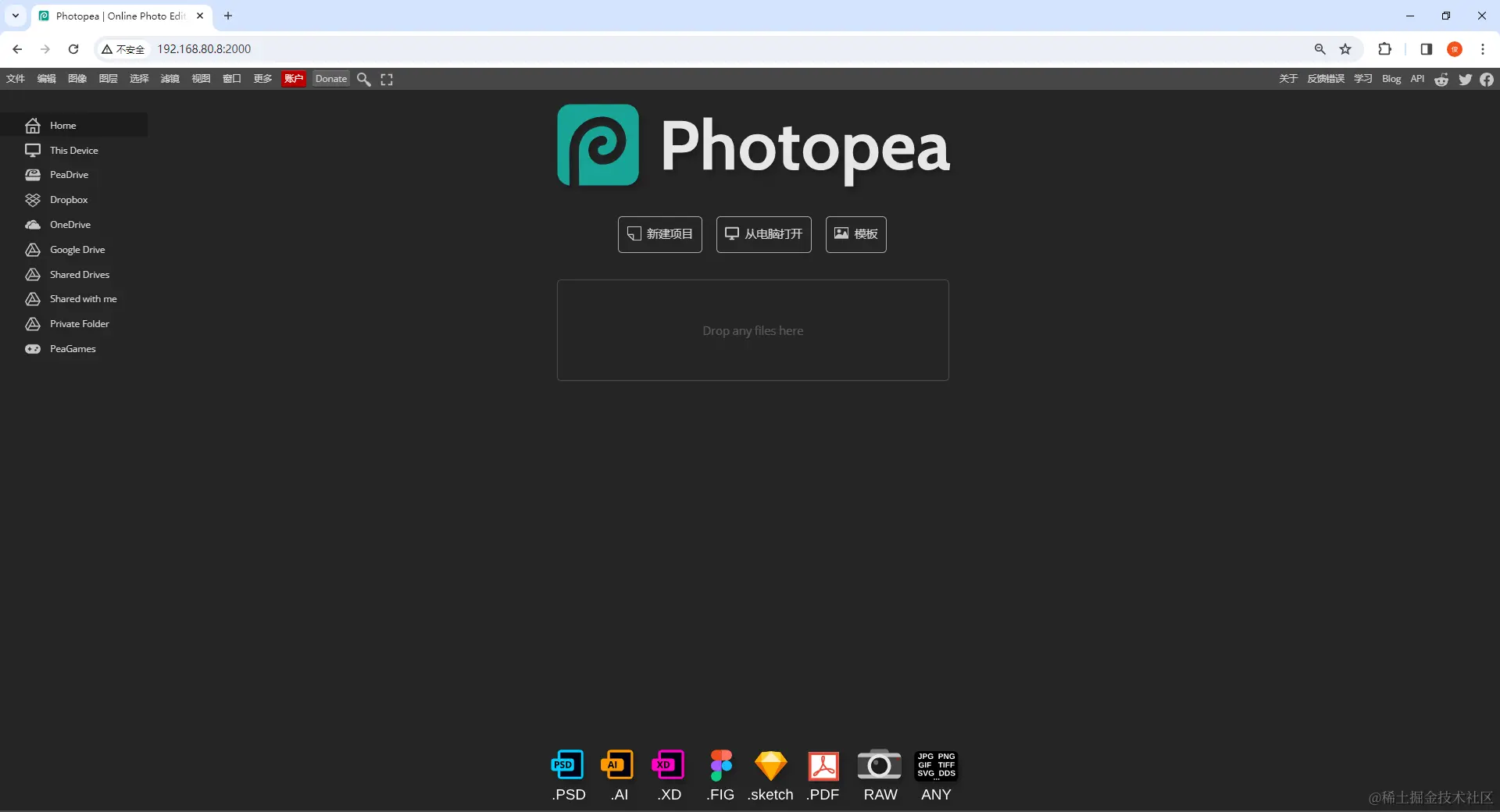Image resolution: width=1500 pixels, height=812 pixels.
Task: Select the .AI Illustrator format icon
Action: pyautogui.click(x=617, y=766)
